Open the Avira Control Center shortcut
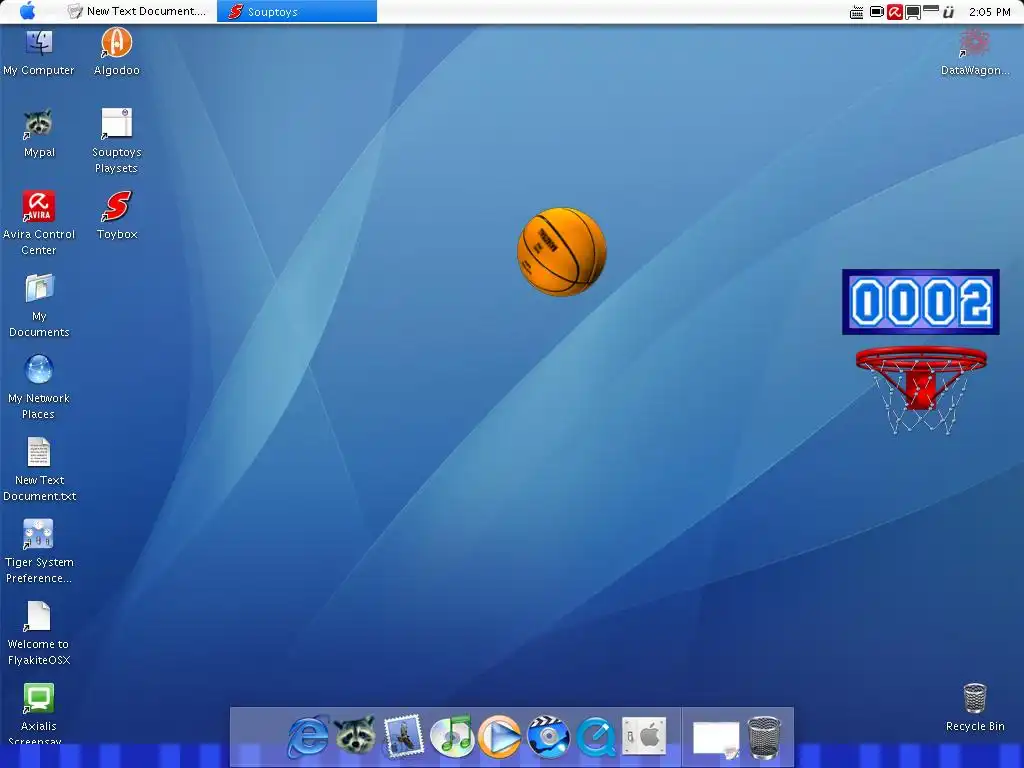The height and width of the screenshot is (768, 1024). [39, 223]
